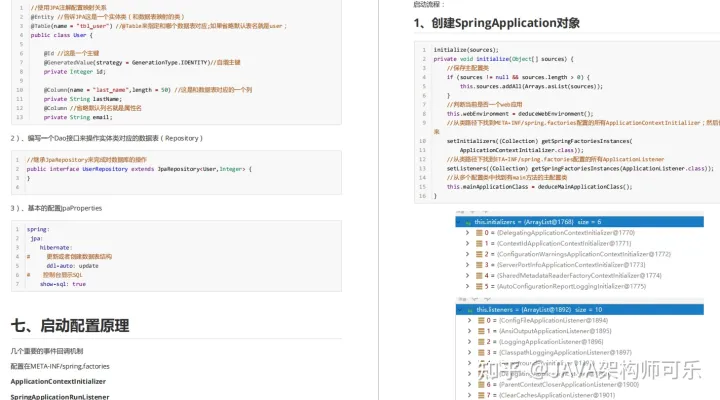Expand SharedMetadataReaderFactoryContextInitializer@1774 arrow

(467, 276)
